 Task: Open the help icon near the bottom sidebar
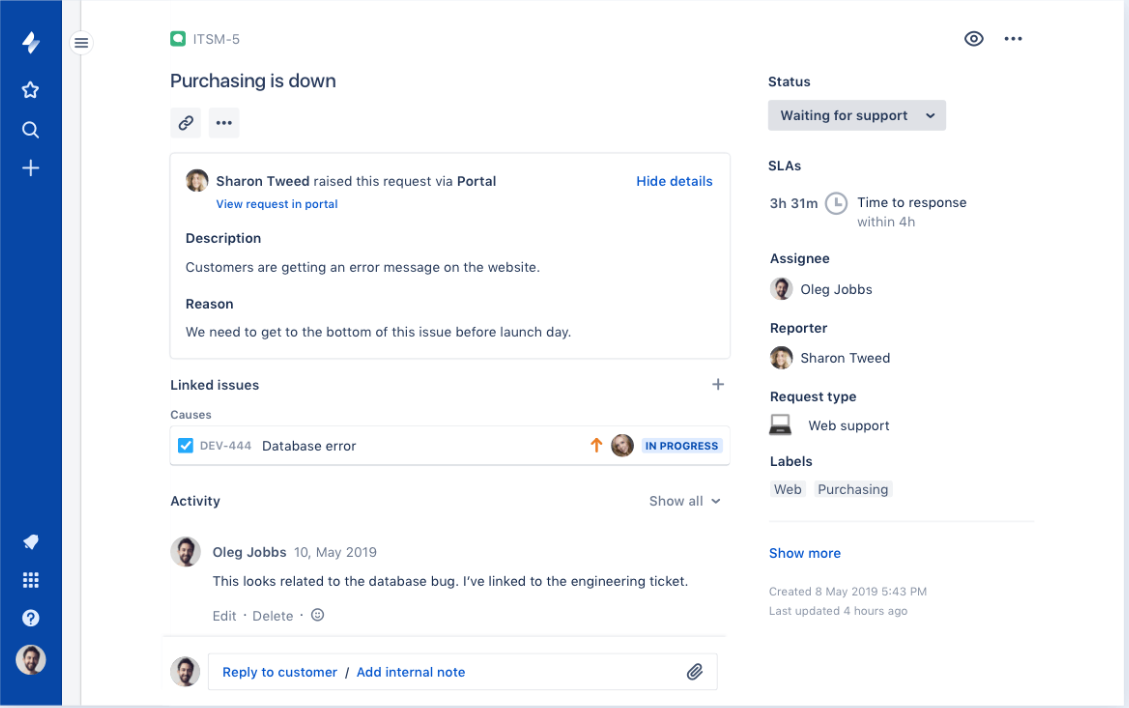click(x=30, y=617)
